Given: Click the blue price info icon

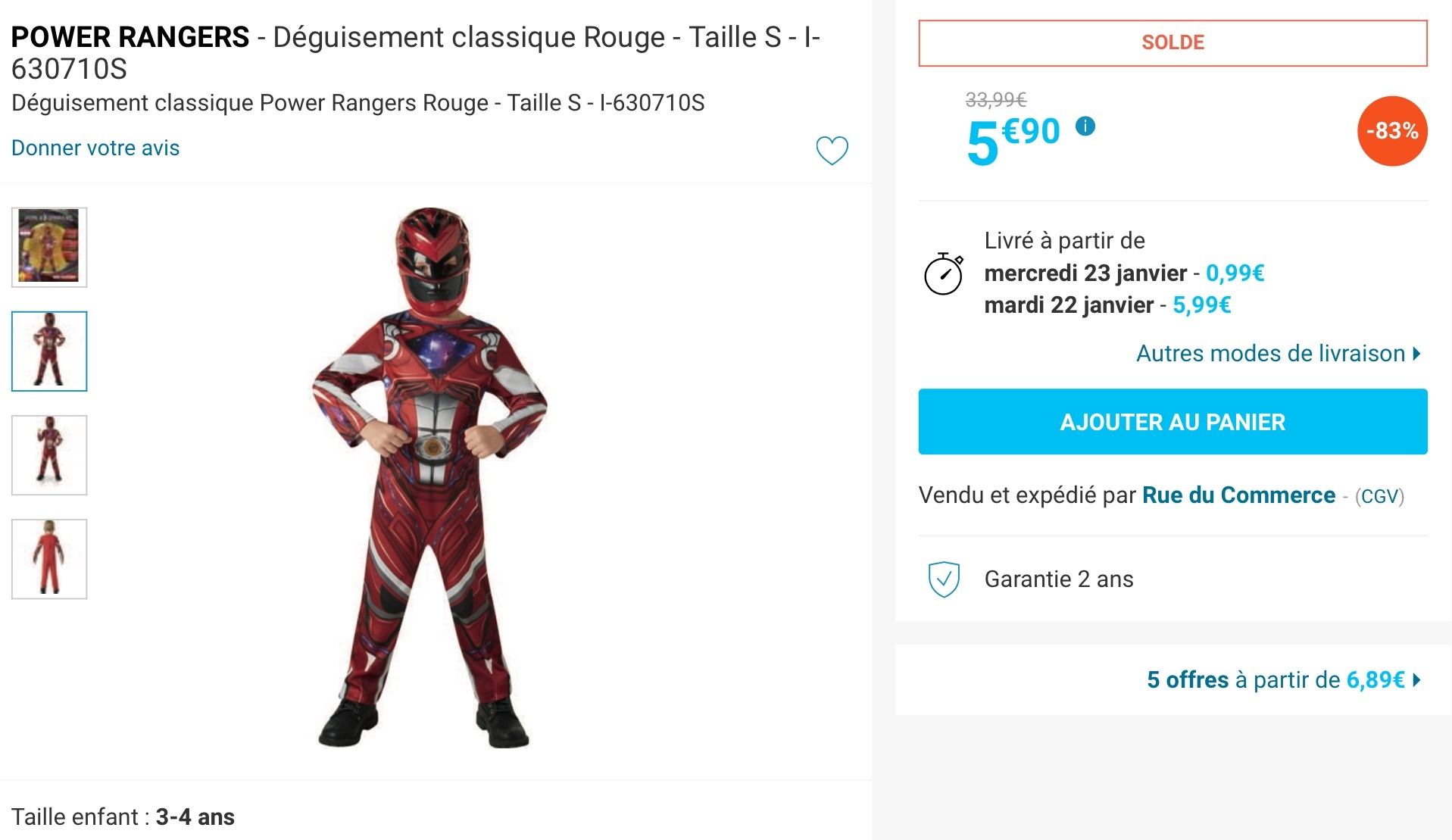Looking at the screenshot, I should click(x=1085, y=126).
